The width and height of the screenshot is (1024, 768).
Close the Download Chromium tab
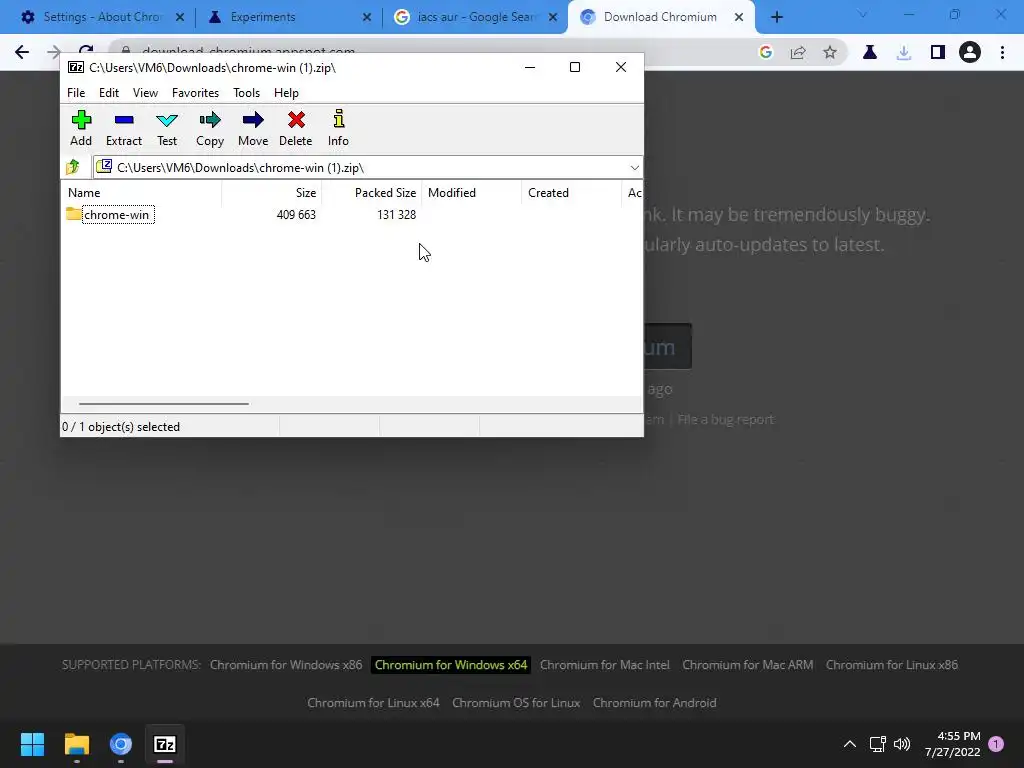pyautogui.click(x=739, y=17)
